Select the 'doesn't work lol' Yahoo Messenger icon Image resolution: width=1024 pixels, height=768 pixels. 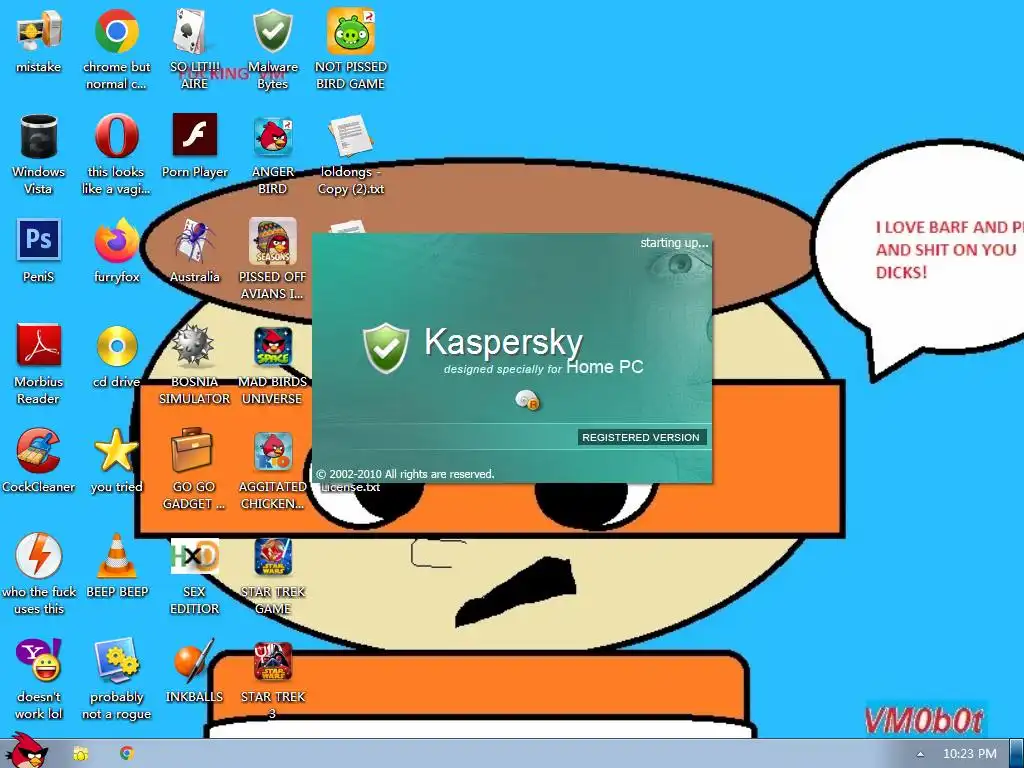[39, 660]
